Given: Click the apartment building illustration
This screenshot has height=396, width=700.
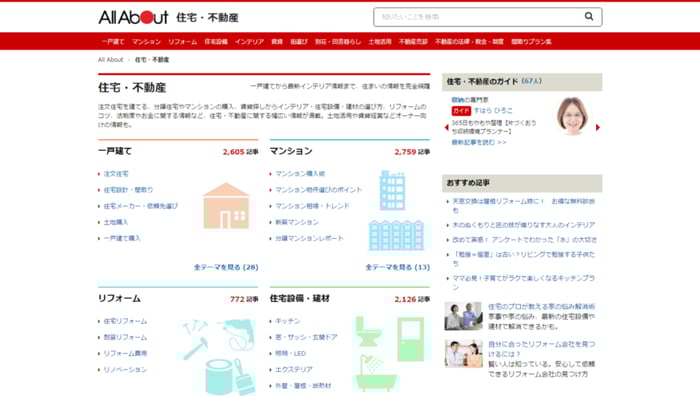Looking at the screenshot, I should coord(396,210).
